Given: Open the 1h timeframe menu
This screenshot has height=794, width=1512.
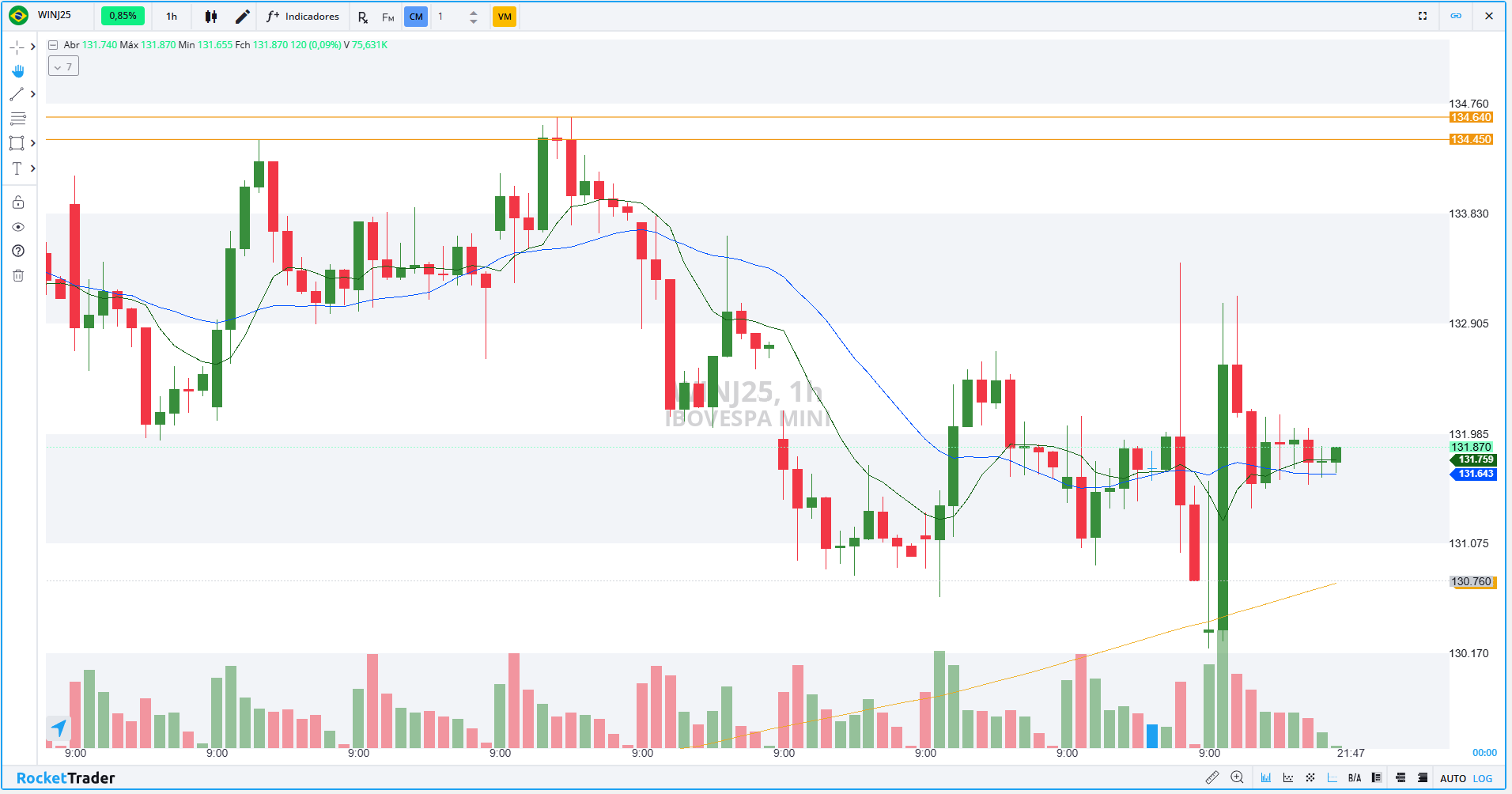Looking at the screenshot, I should [x=172, y=17].
